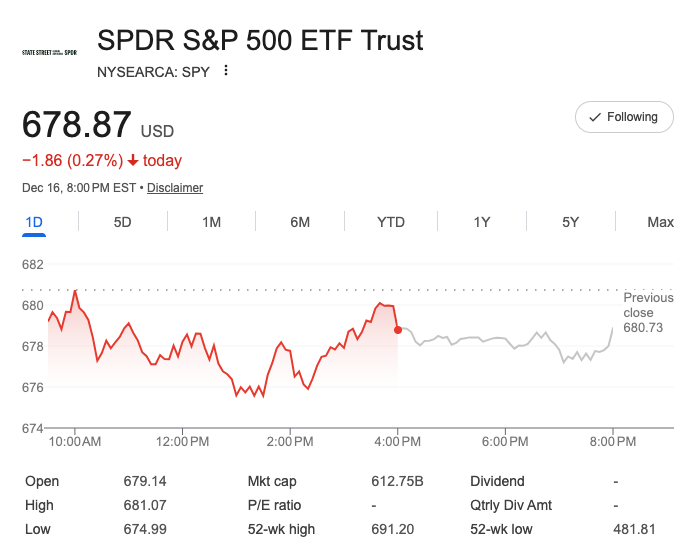Screen dimensions: 691x559
Task: Click the Previous close 680.73 label
Action: (x=648, y=312)
